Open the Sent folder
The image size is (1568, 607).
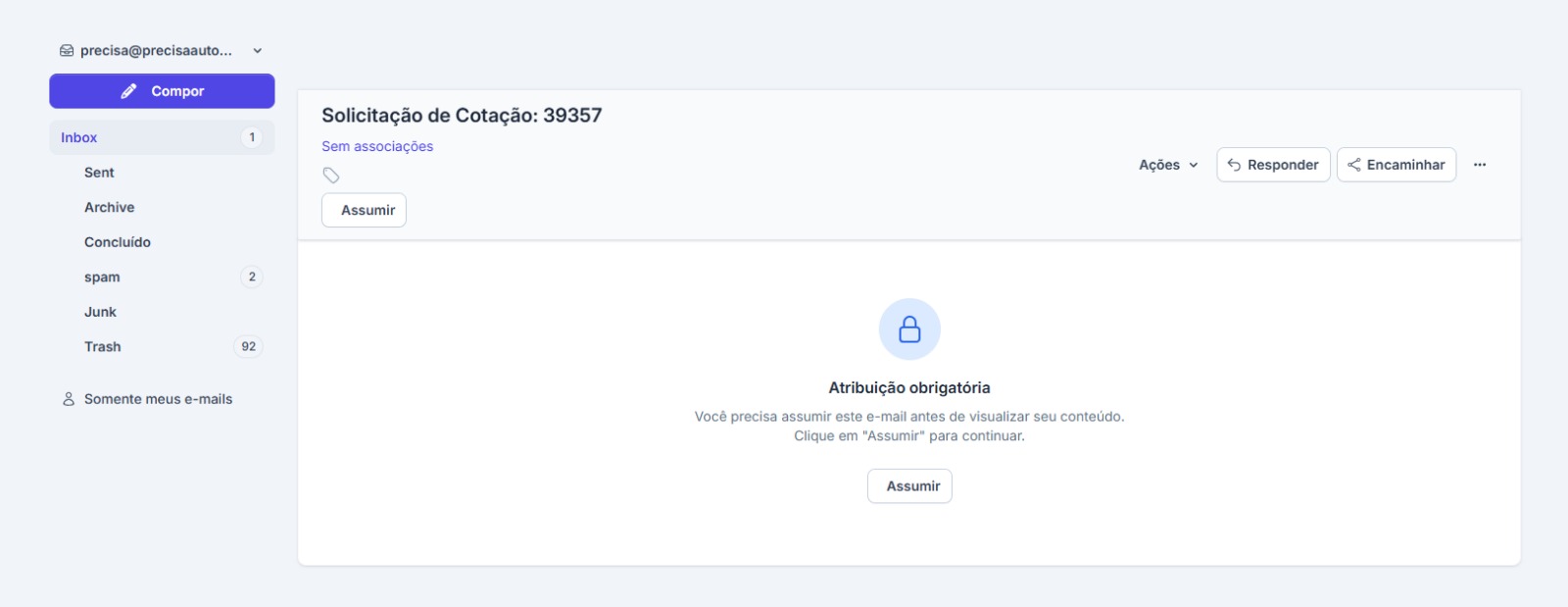(x=99, y=173)
